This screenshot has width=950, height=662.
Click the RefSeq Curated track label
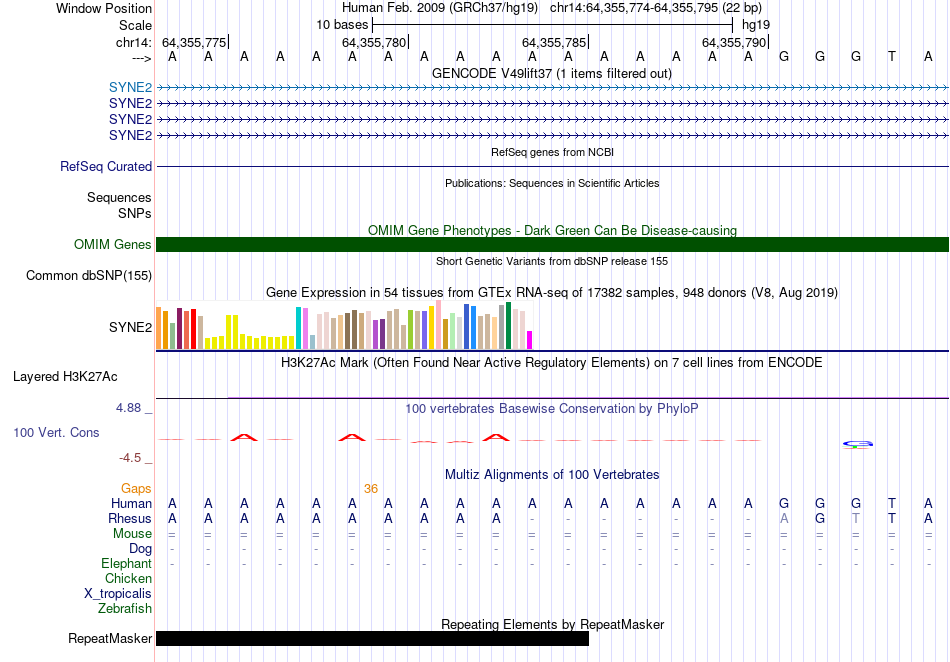click(106, 167)
